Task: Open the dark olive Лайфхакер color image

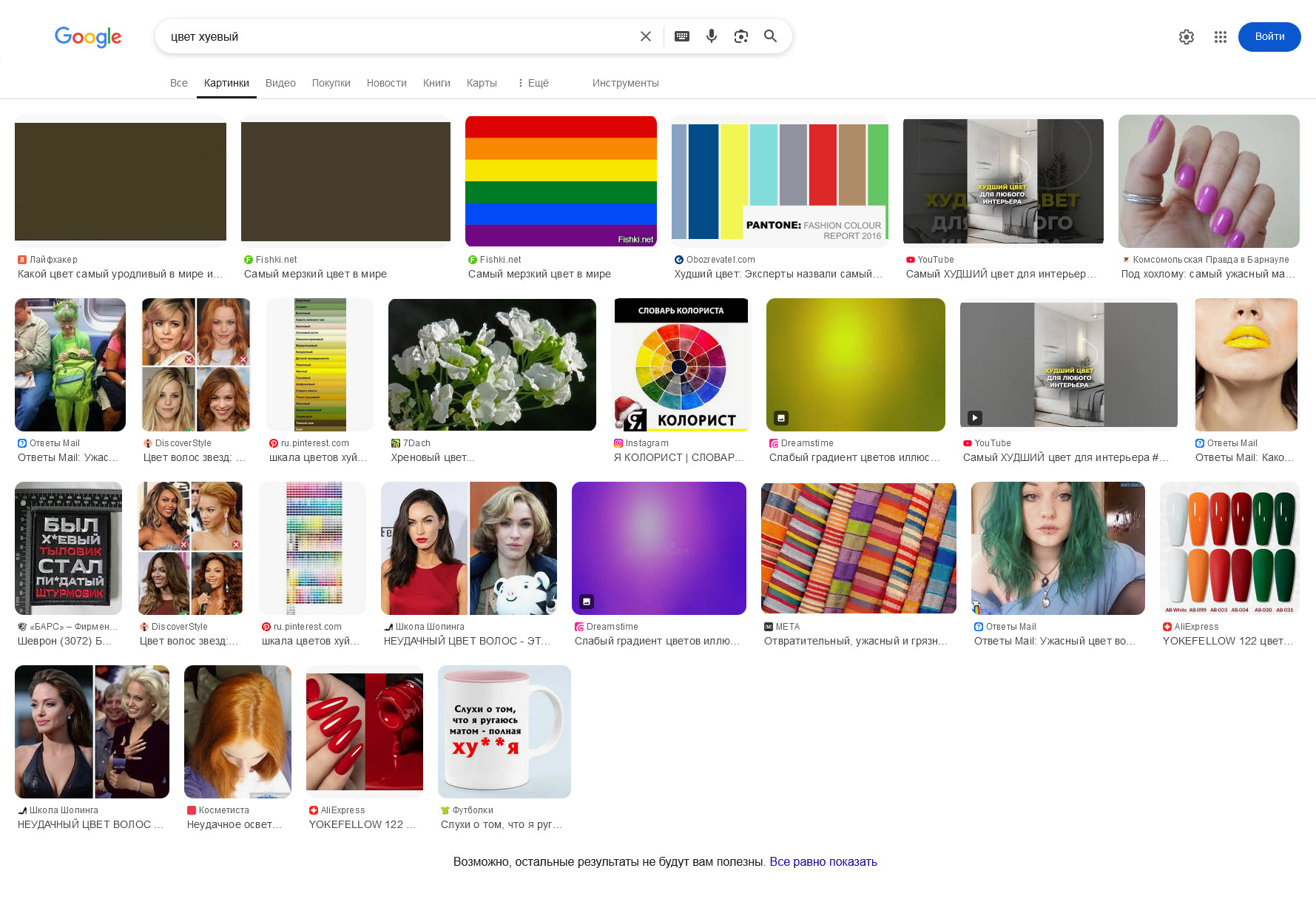Action: click(121, 181)
